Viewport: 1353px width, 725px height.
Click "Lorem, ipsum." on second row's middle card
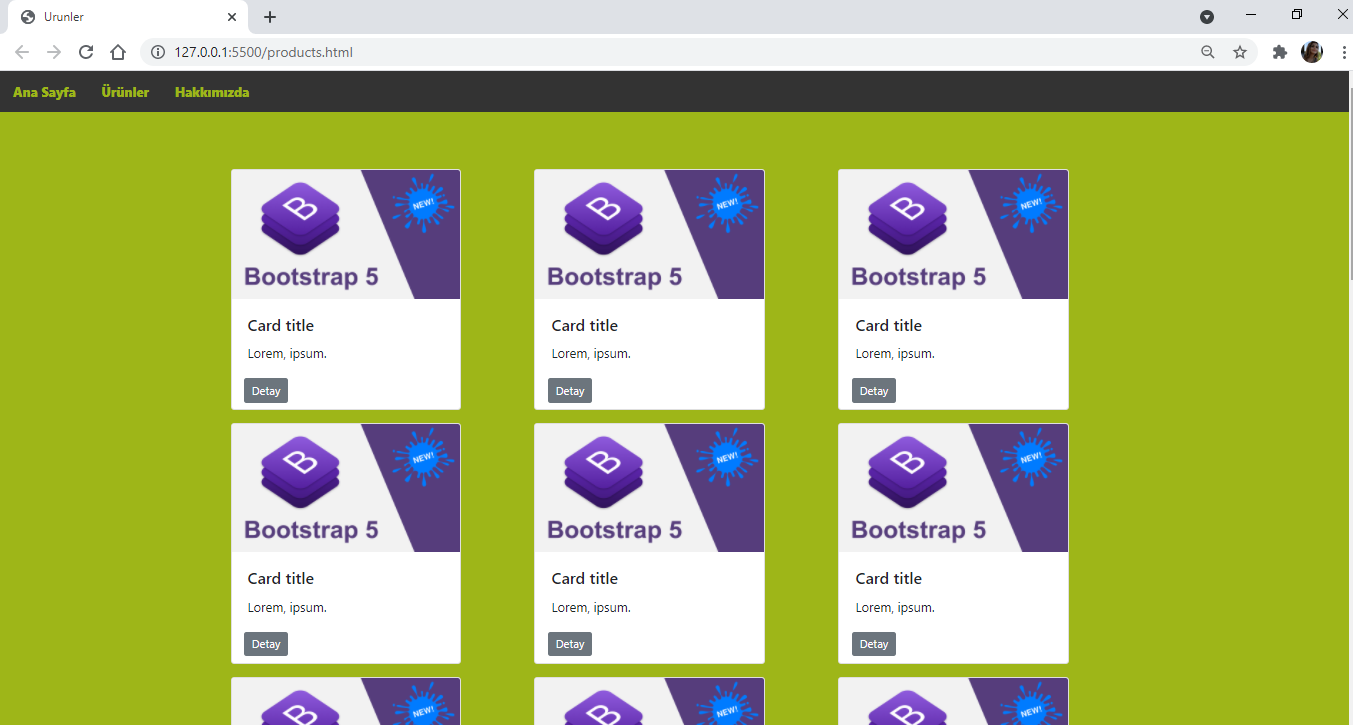591,608
